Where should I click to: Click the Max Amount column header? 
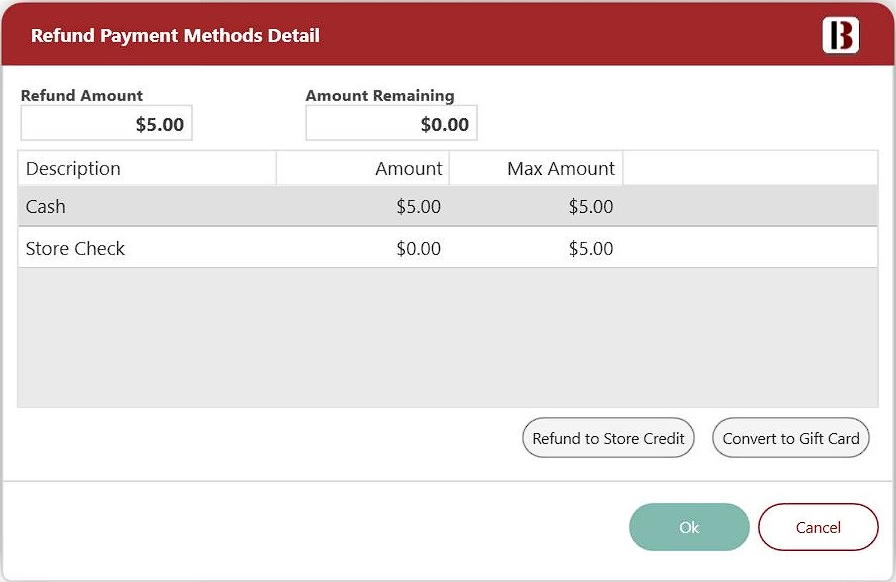pos(536,169)
